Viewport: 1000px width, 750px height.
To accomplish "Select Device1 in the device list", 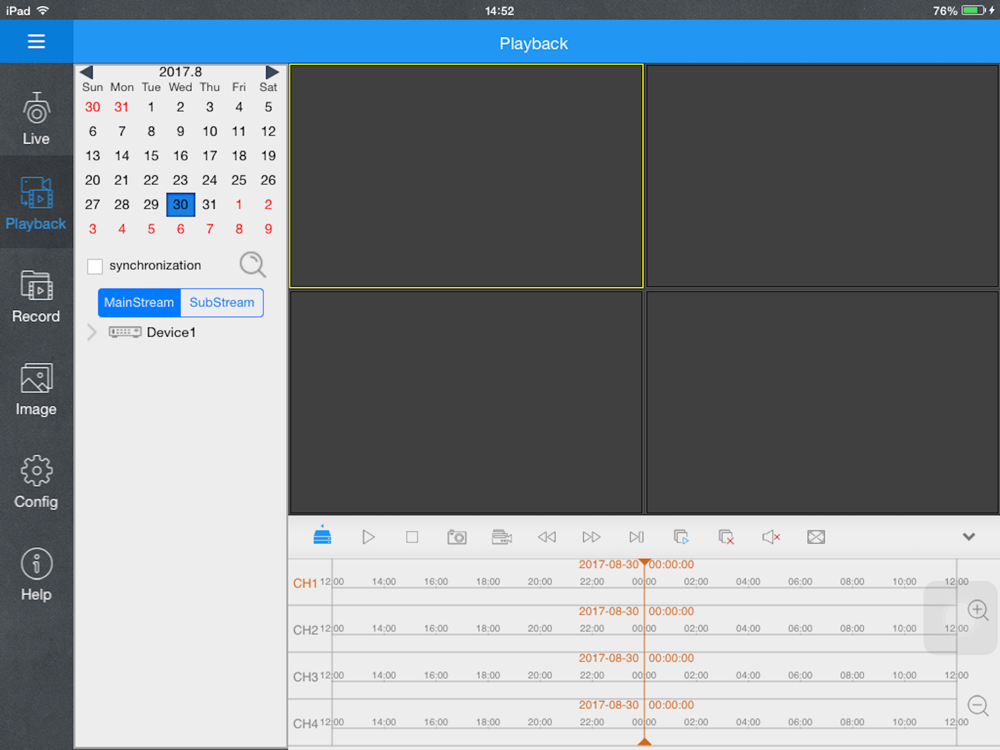I will click(x=171, y=332).
